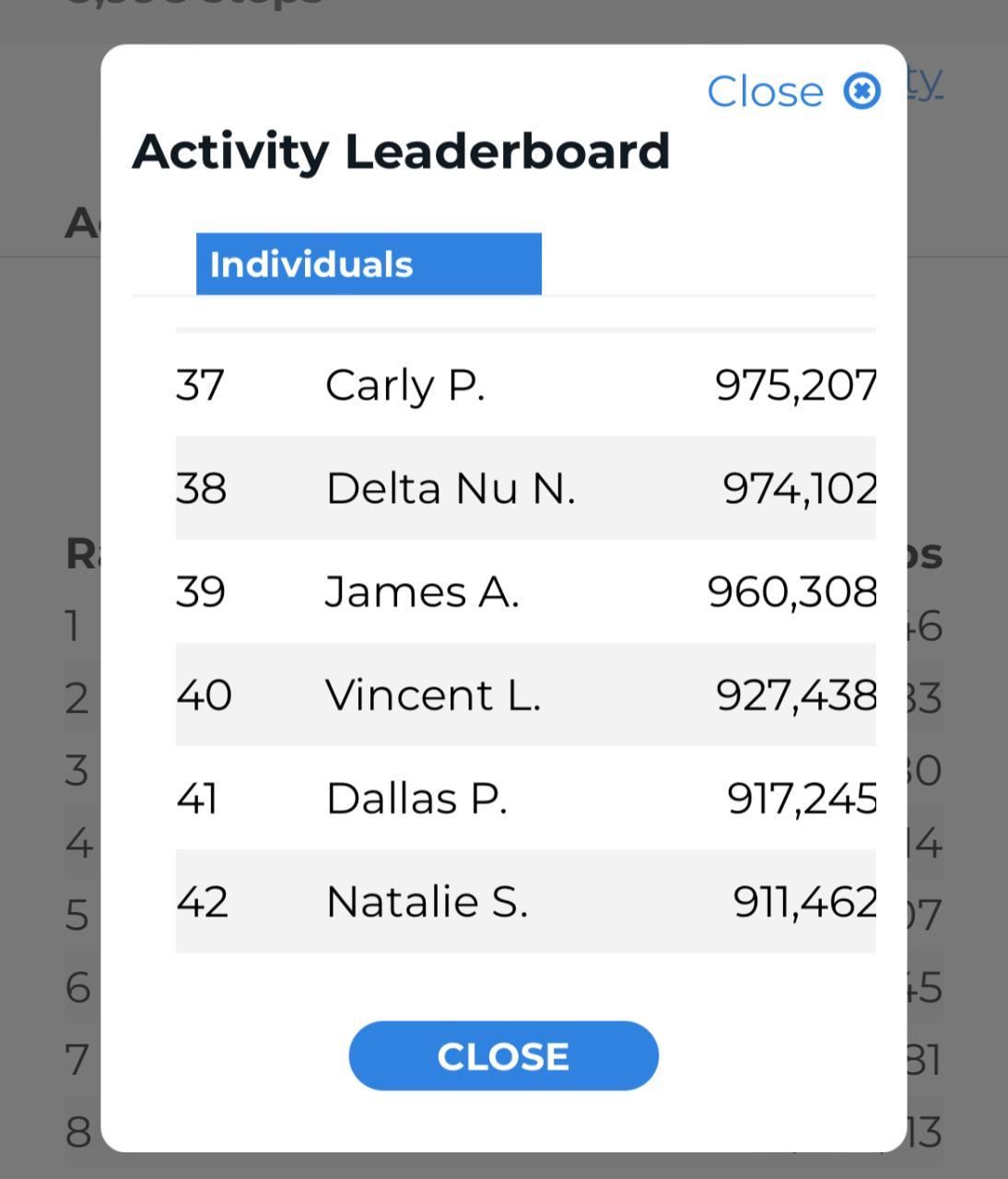Select rank number 40
Image resolution: width=1008 pixels, height=1179 pixels.
pos(204,695)
